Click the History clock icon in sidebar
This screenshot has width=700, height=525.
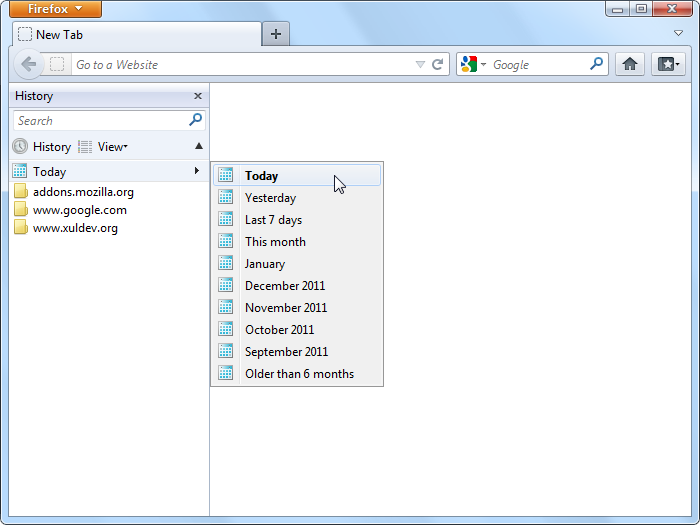click(x=20, y=147)
